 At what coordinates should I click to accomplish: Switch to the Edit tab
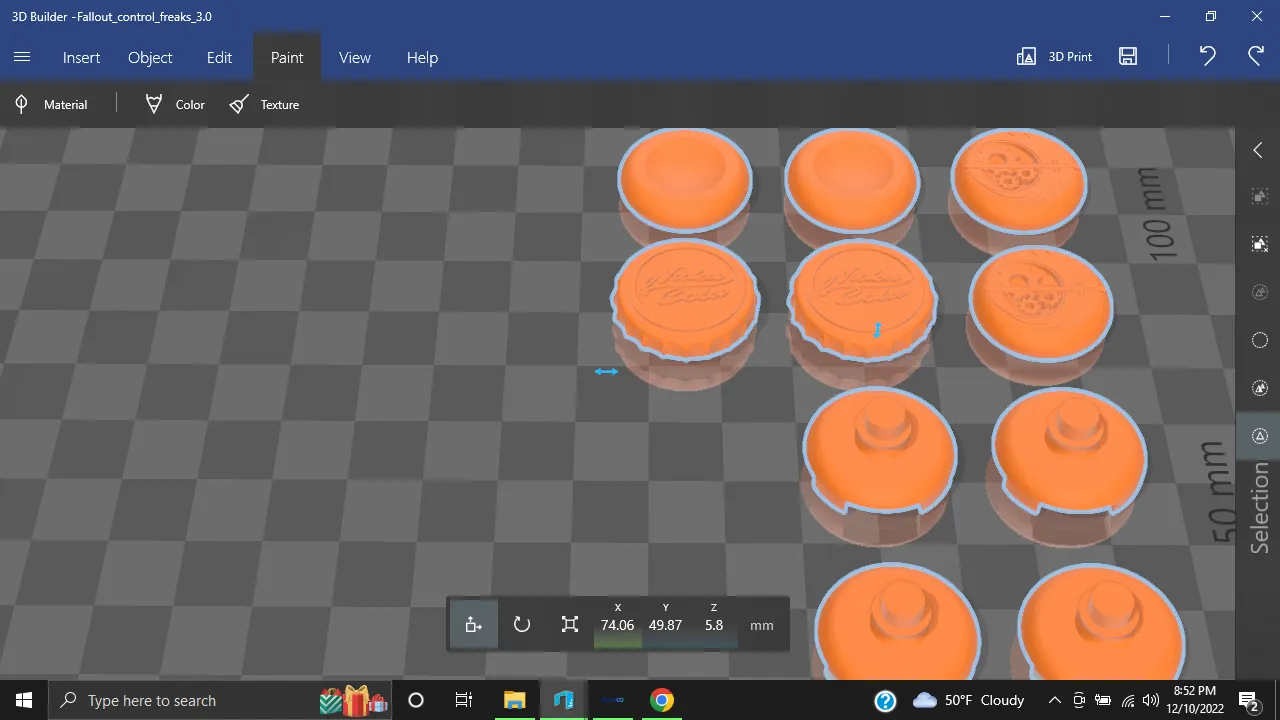click(219, 57)
